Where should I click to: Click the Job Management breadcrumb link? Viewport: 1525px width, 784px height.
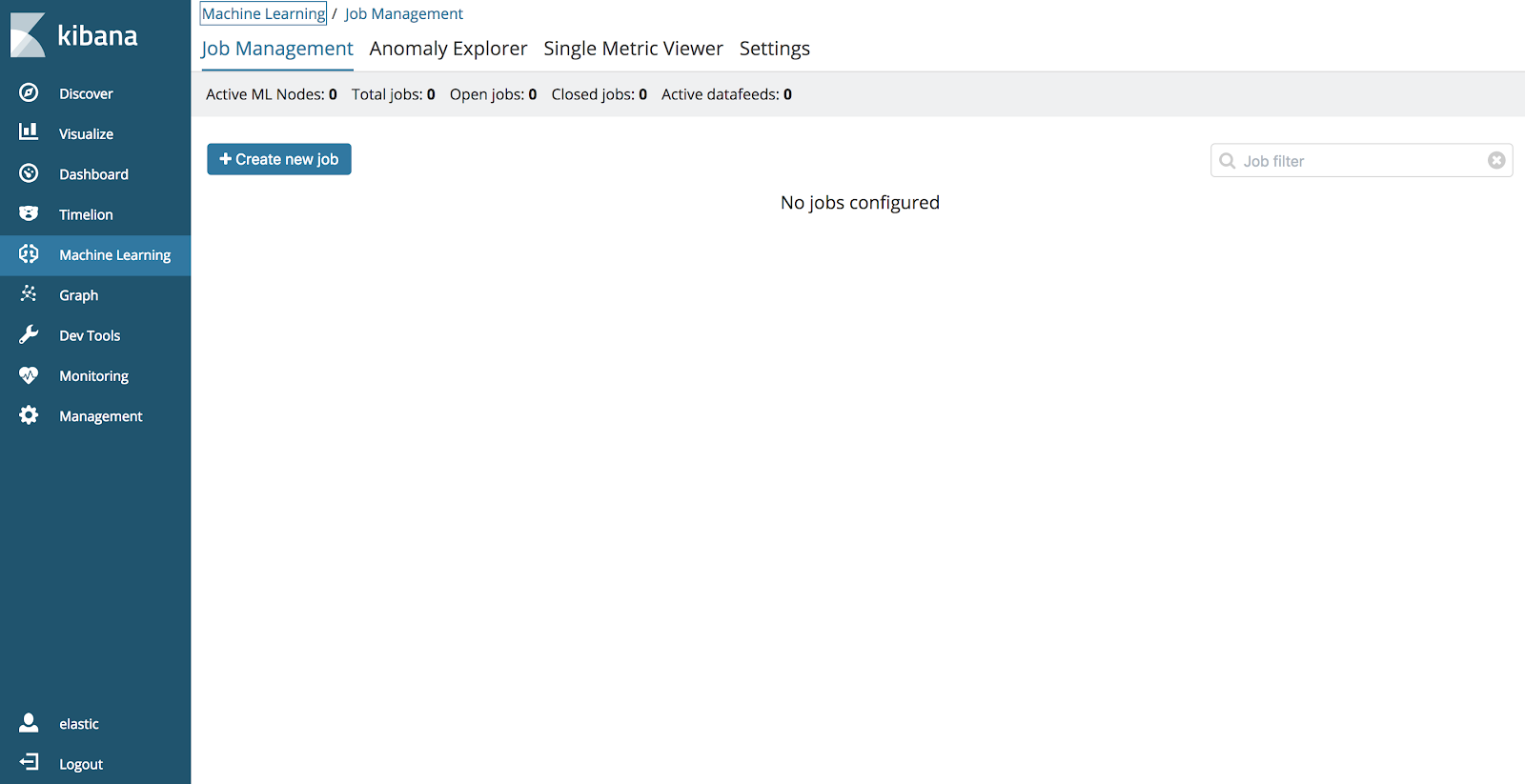(x=404, y=14)
